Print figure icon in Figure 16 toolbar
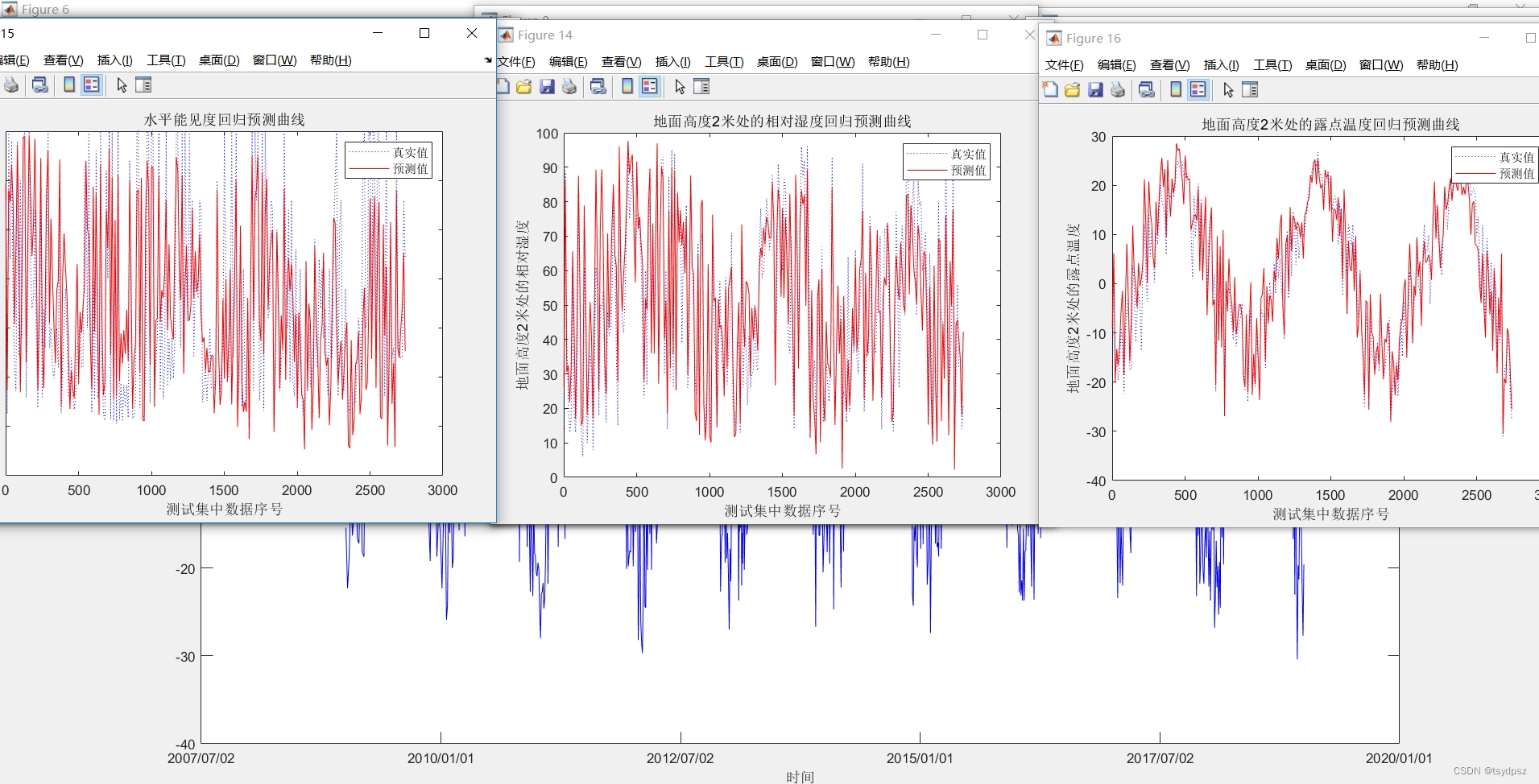The width and height of the screenshot is (1539, 784). [1118, 89]
